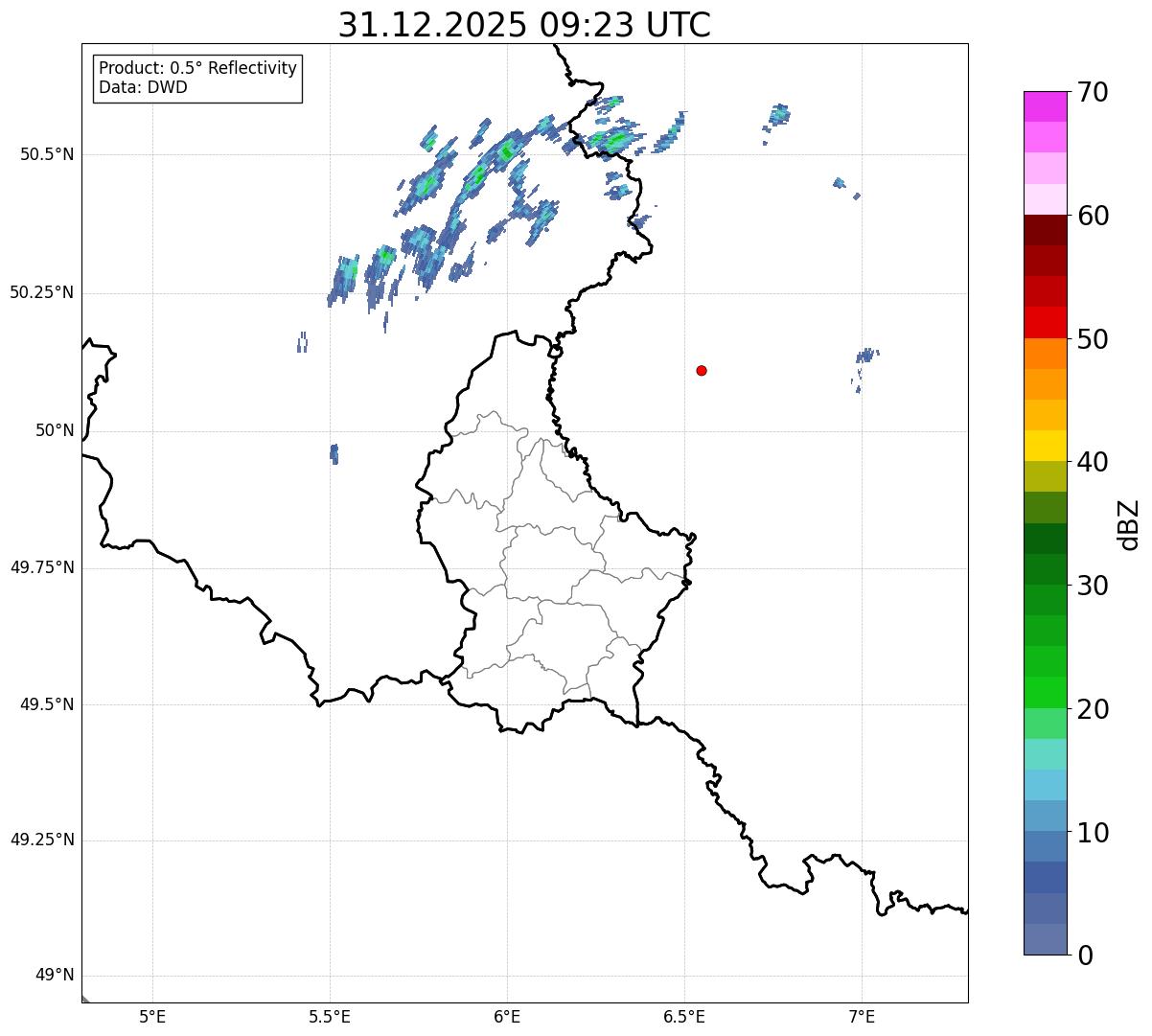
Task: Click the 'Data: DWD' label
Action: (x=143, y=87)
